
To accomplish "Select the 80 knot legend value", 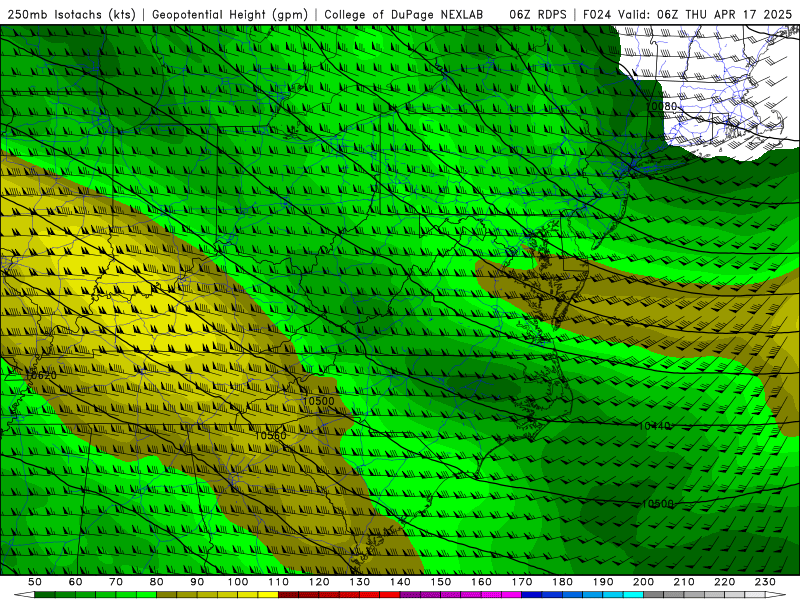I will (157, 582).
